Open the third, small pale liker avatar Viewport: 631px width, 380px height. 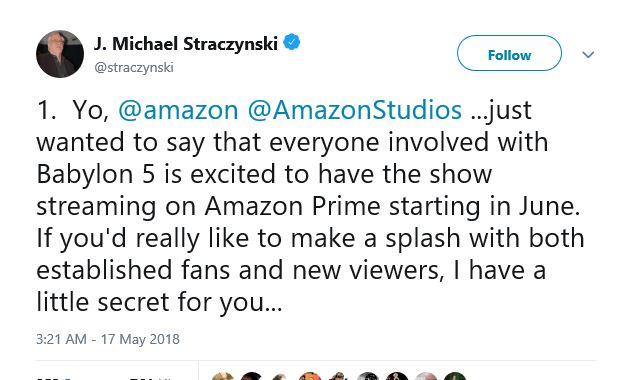(280, 376)
